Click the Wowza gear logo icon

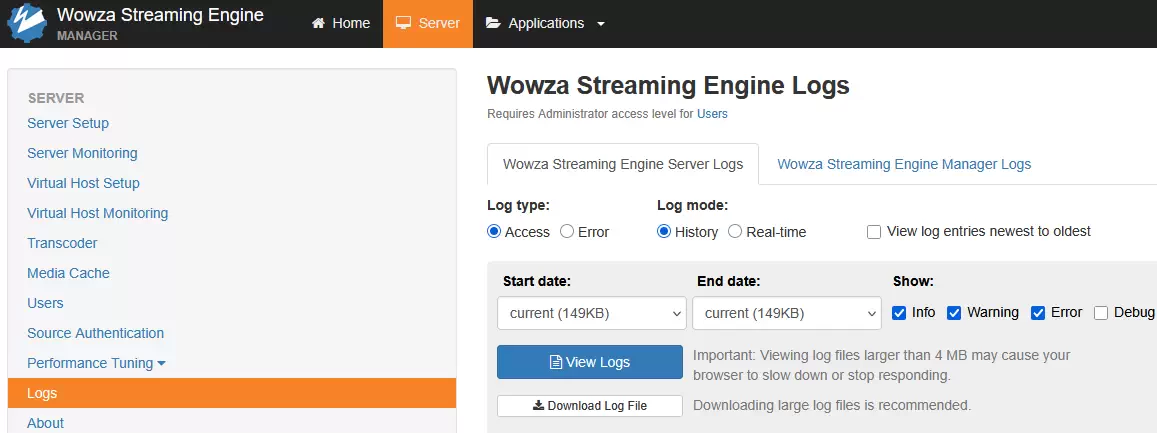[x=27, y=23]
